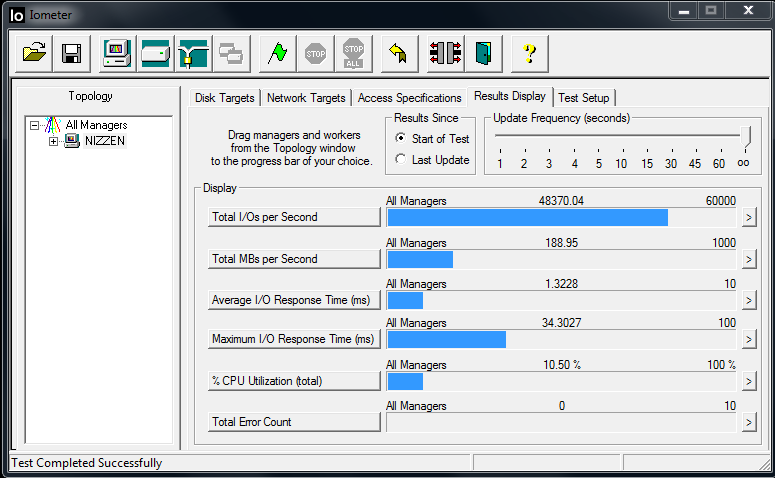Open Average I/O Response Time arrow menu

(749, 300)
